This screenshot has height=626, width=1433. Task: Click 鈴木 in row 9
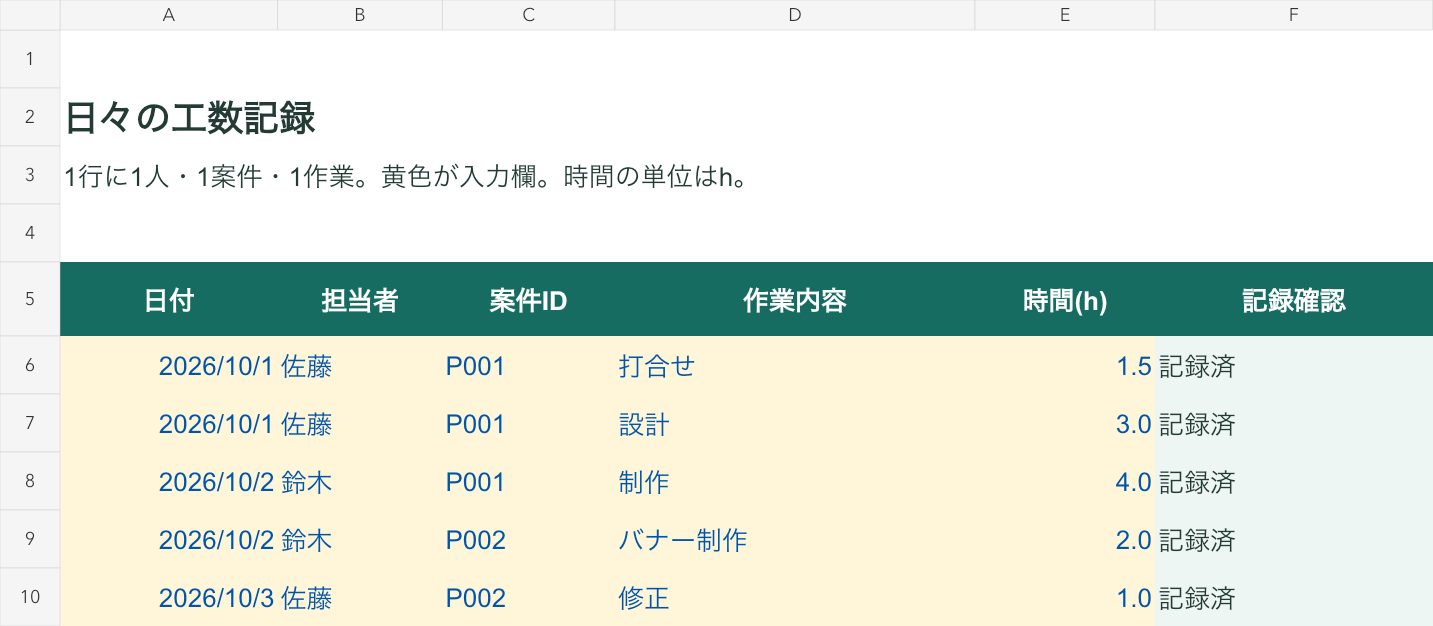click(x=360, y=539)
